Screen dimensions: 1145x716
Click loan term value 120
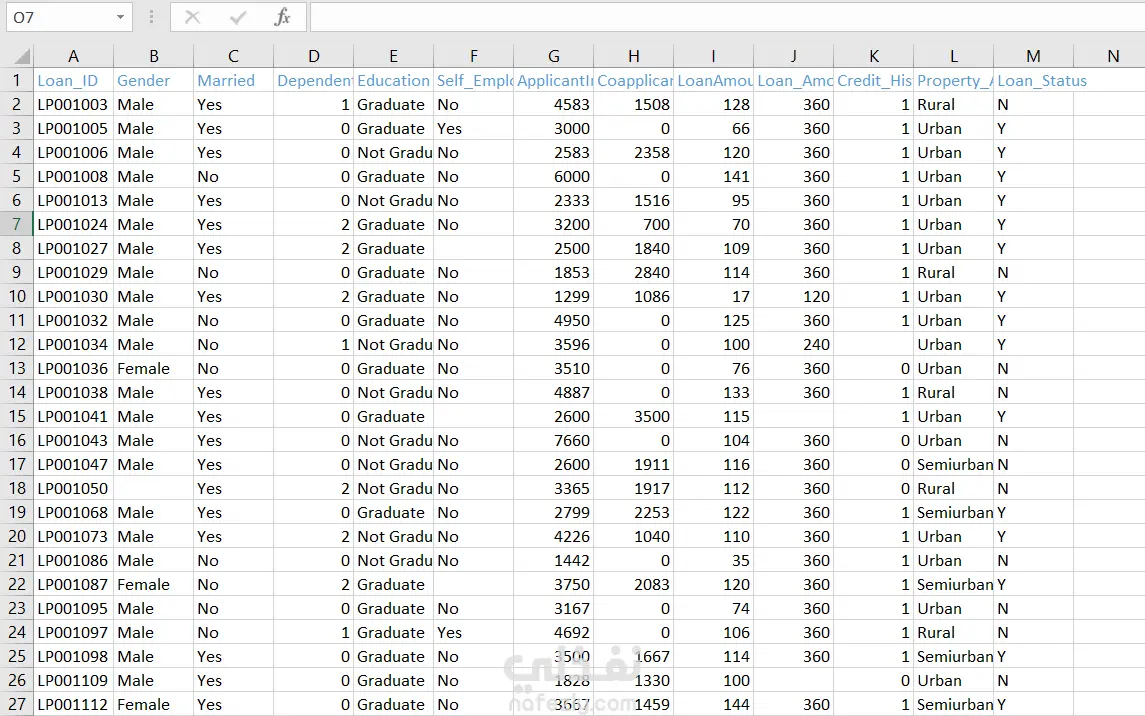793,296
